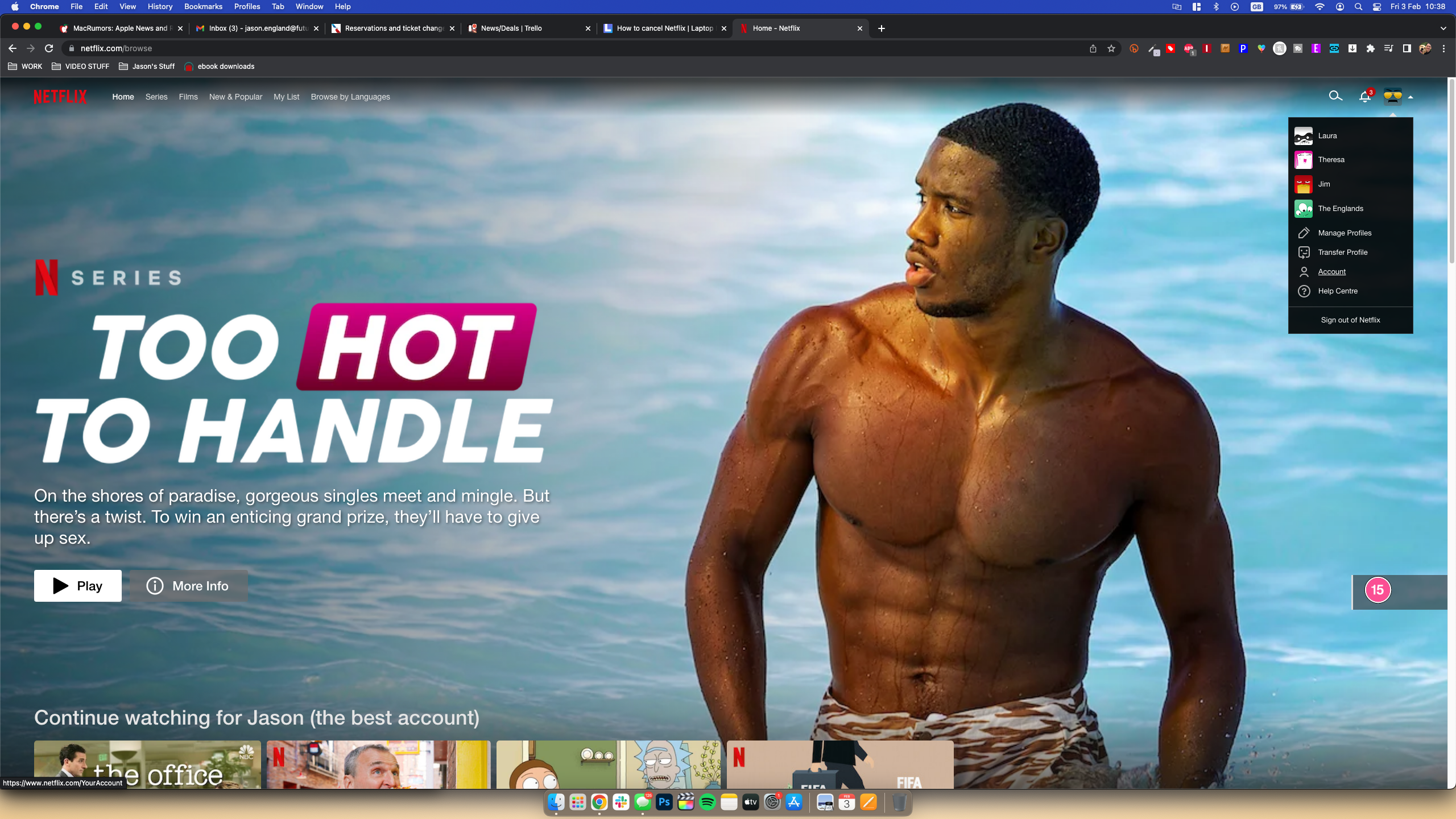The width and height of the screenshot is (1456, 819).
Task: Bookmark this page with the star
Action: 1111,48
